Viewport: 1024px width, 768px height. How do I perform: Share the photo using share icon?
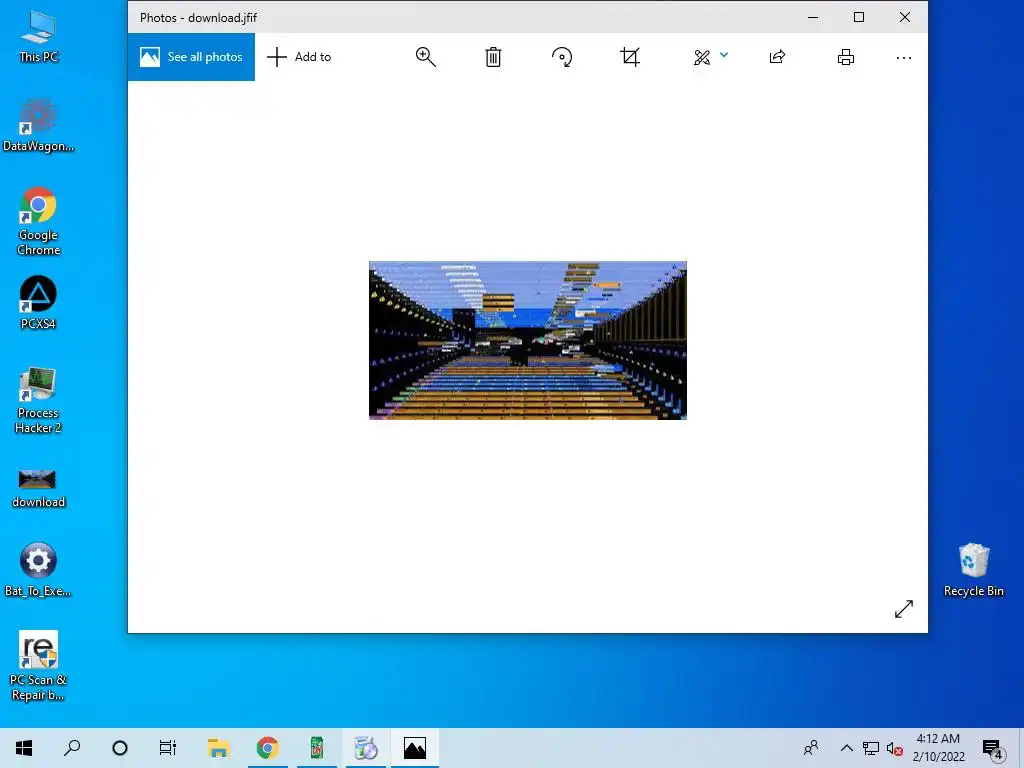click(x=777, y=57)
